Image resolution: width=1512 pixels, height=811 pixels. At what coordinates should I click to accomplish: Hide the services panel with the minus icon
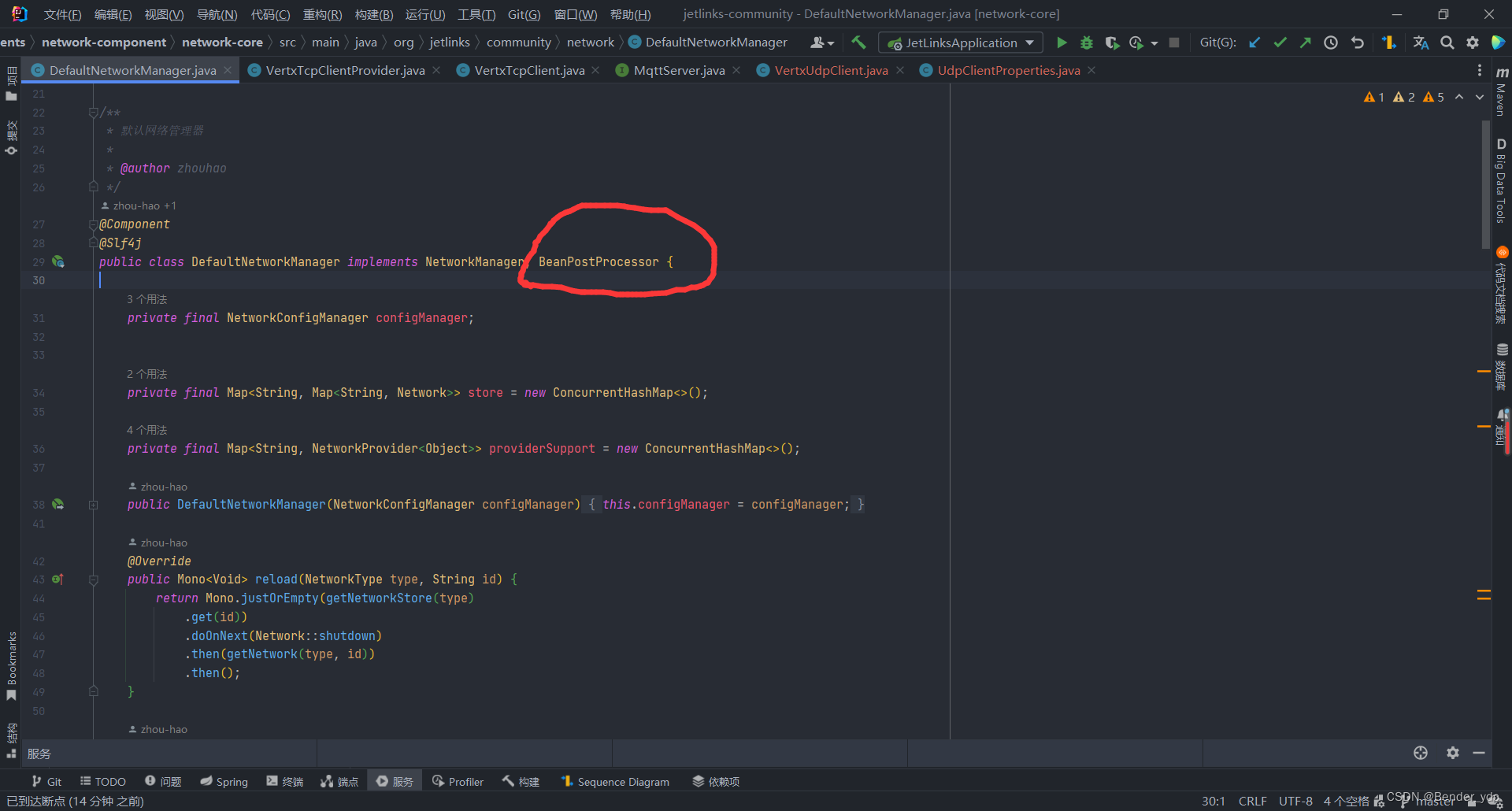pyautogui.click(x=1479, y=754)
